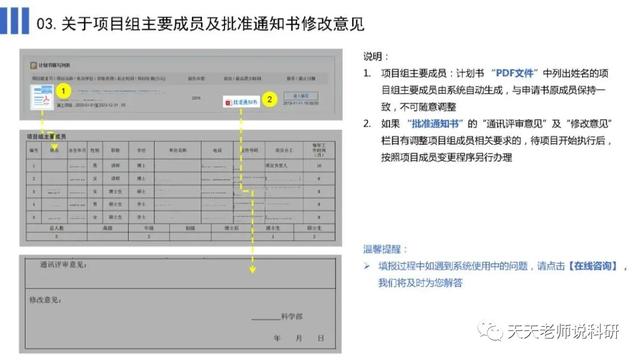The height and width of the screenshot is (360, 640).
Task: Click the 修改意见 field label
Action: [x=45, y=300]
